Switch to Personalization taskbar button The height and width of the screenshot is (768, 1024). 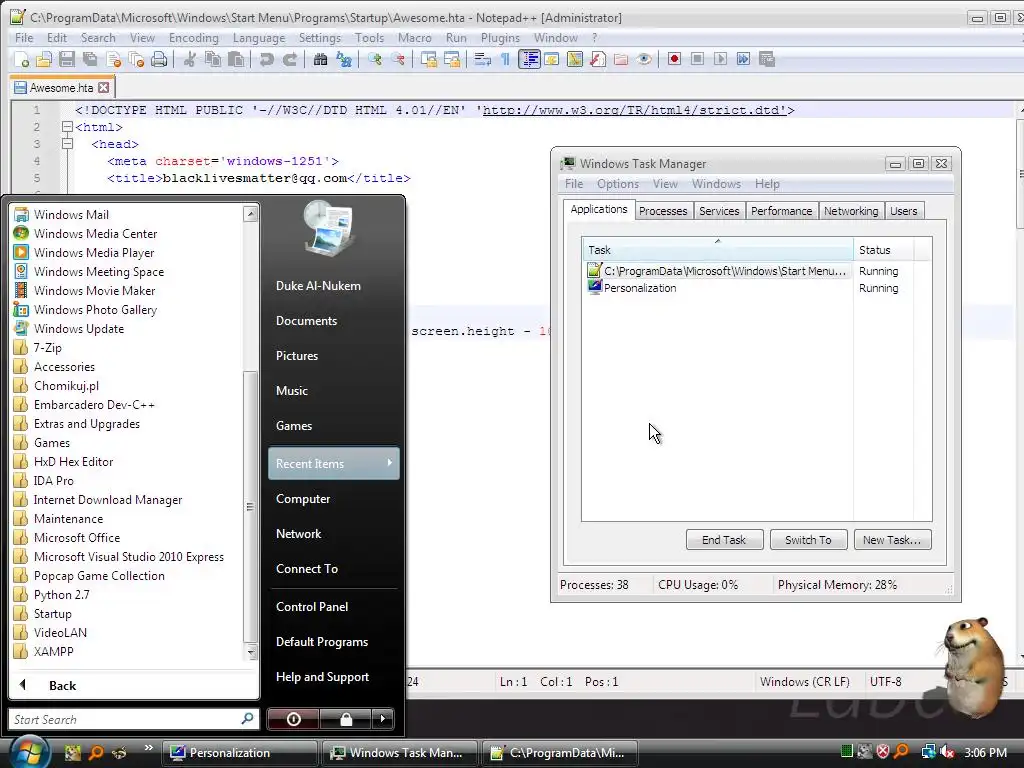coord(239,753)
